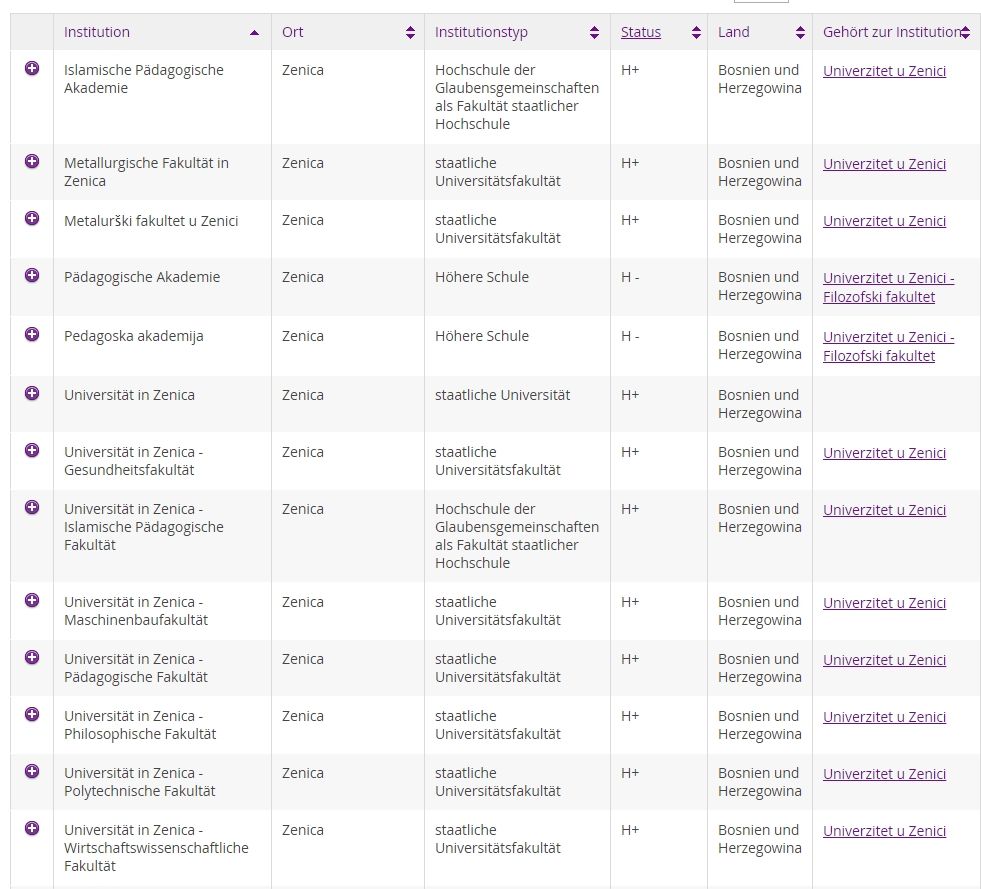Click plus icon beside Metalurški fakultet u Zenici
Viewport: 981px width, 889px height.
coord(32,218)
